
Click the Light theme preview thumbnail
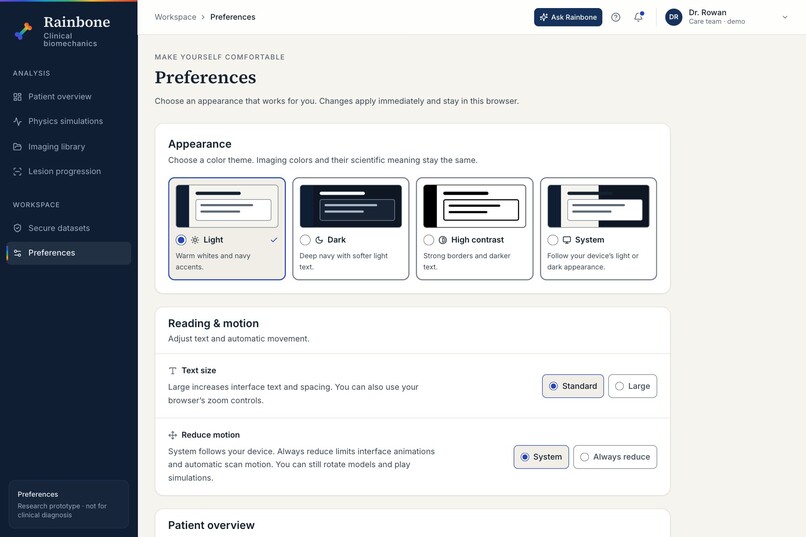point(227,206)
